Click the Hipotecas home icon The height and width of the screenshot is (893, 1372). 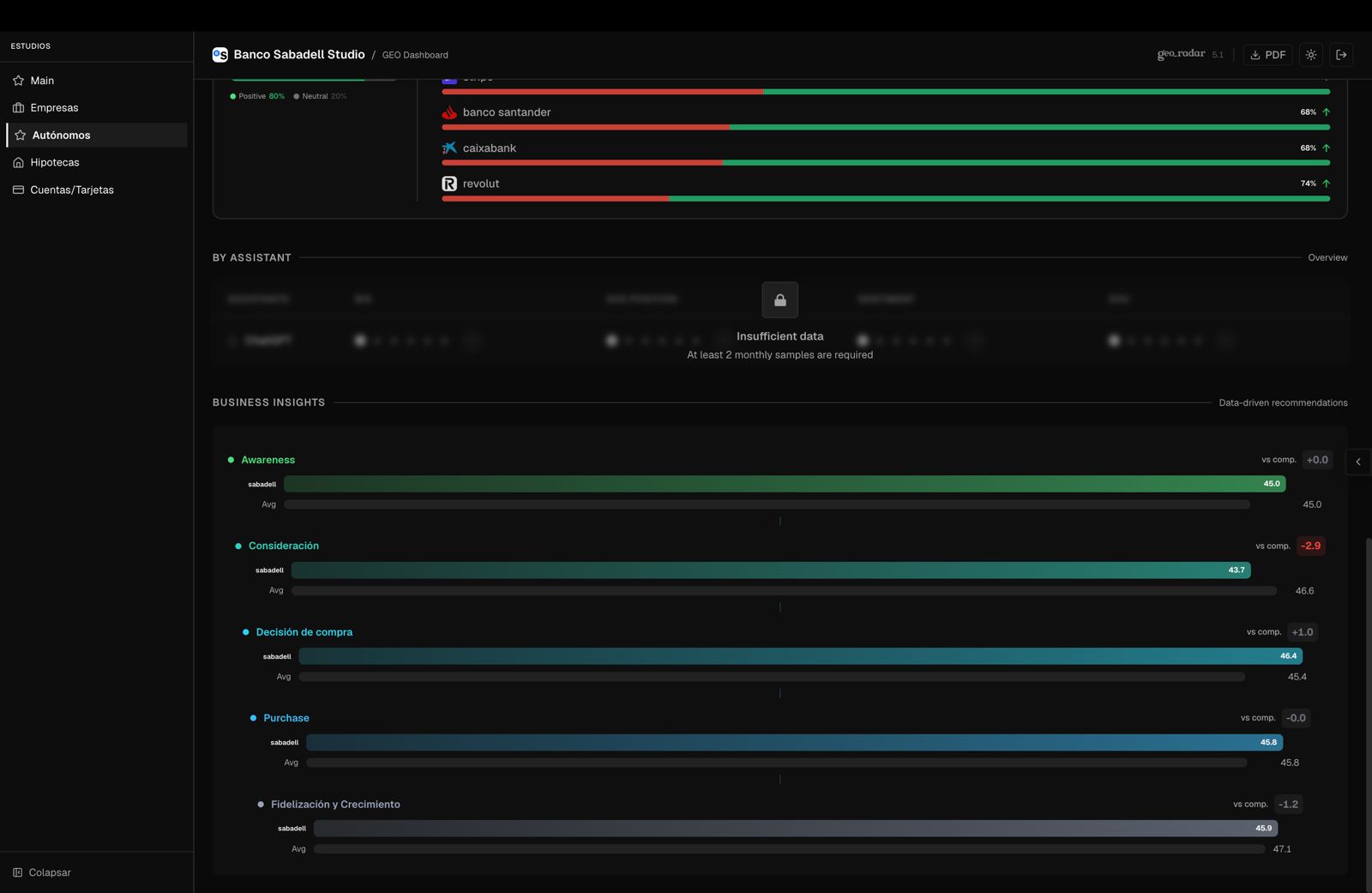pos(18,163)
